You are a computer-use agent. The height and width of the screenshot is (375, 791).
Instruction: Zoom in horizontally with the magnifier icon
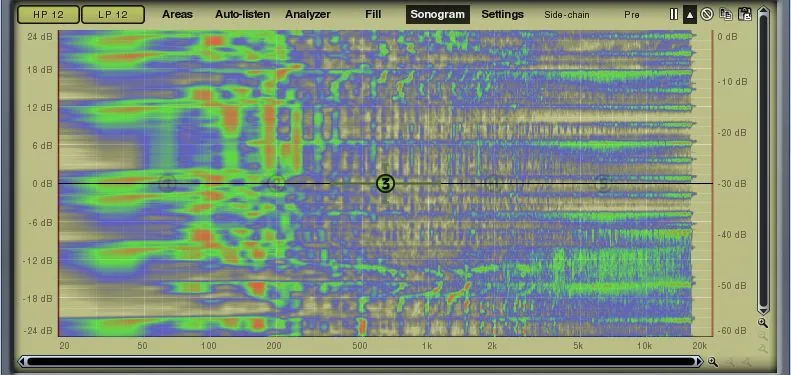(x=713, y=361)
